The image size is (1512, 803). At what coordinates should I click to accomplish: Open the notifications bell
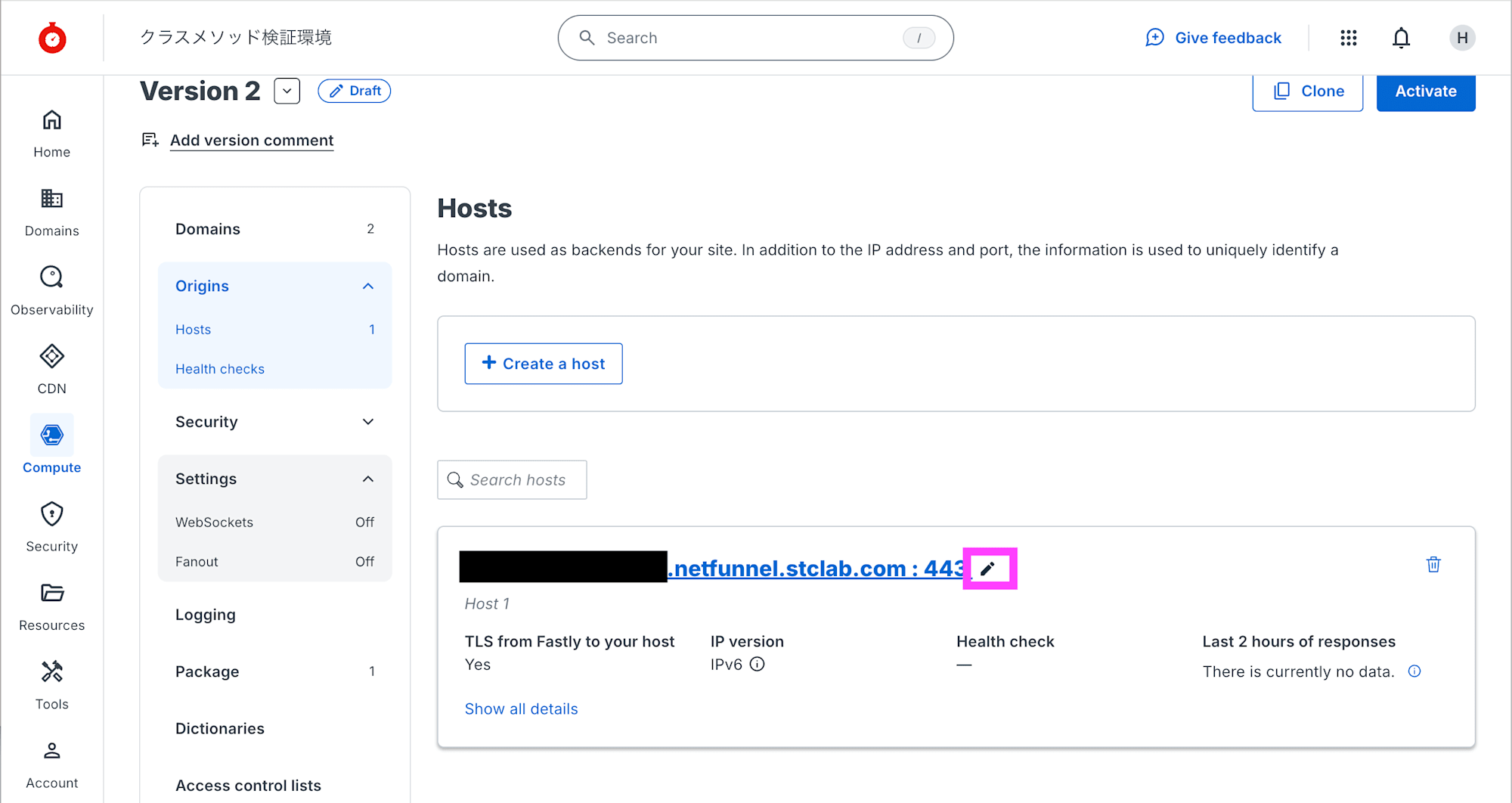click(1401, 38)
